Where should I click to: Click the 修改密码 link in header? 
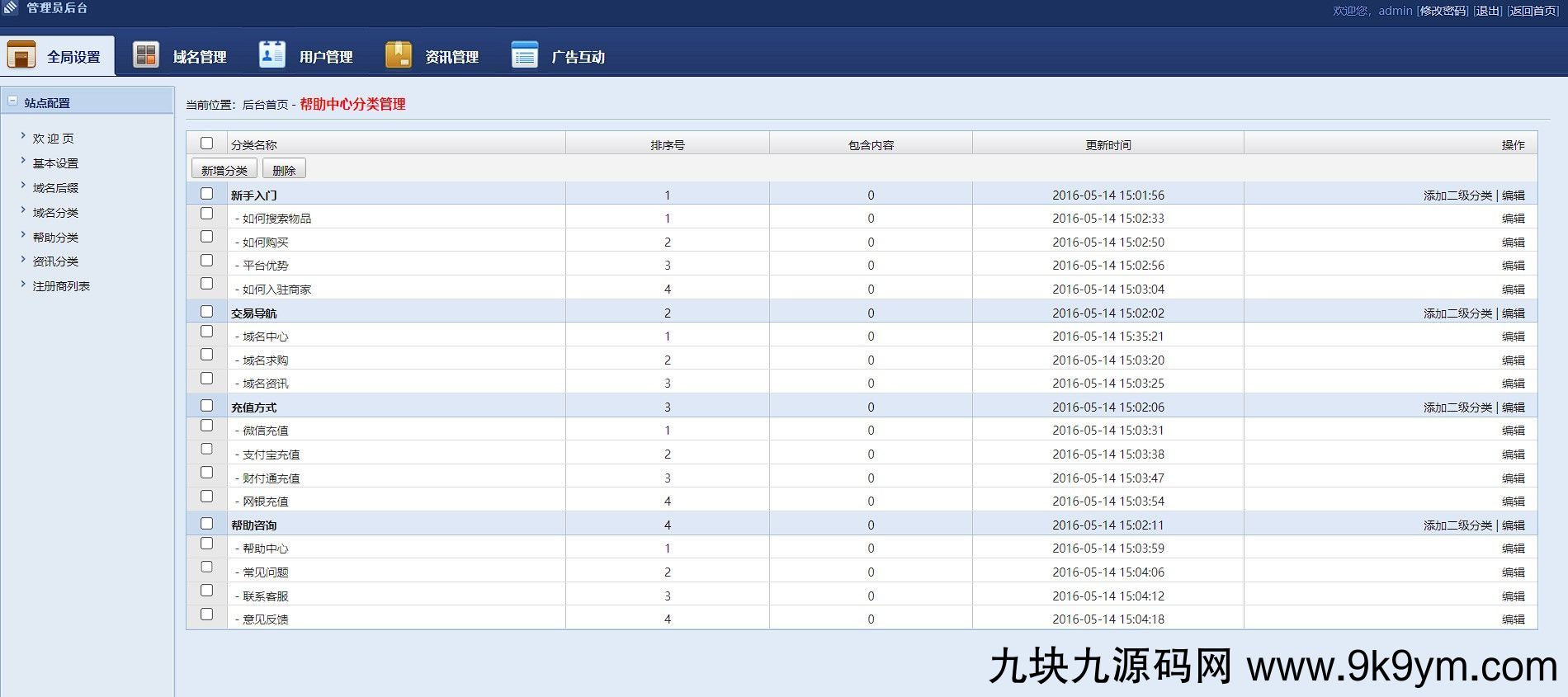(x=1443, y=11)
